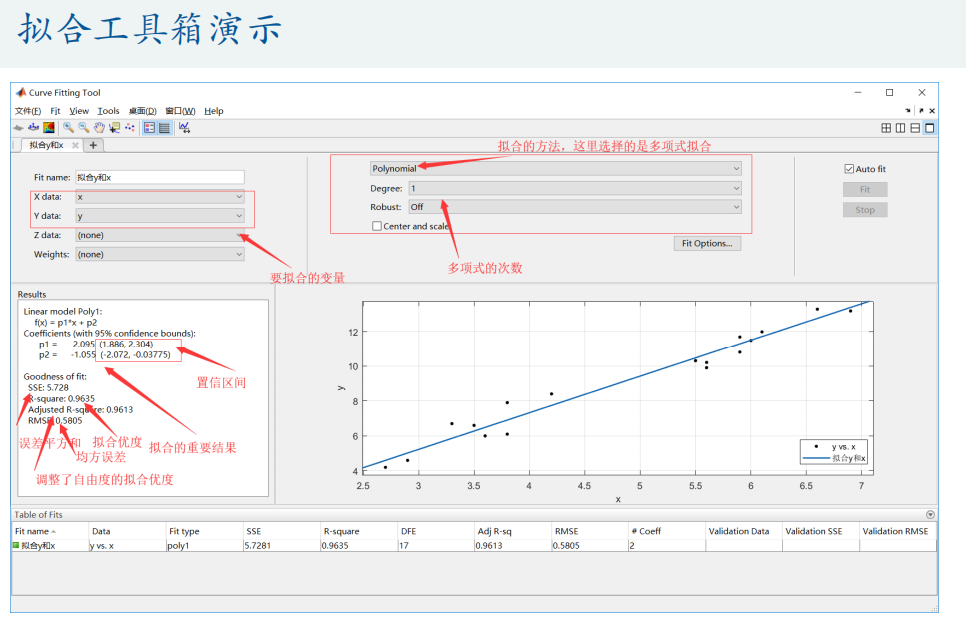Screen dimensions: 966x630
Task: Select the Zoom In tool
Action: click(x=68, y=128)
